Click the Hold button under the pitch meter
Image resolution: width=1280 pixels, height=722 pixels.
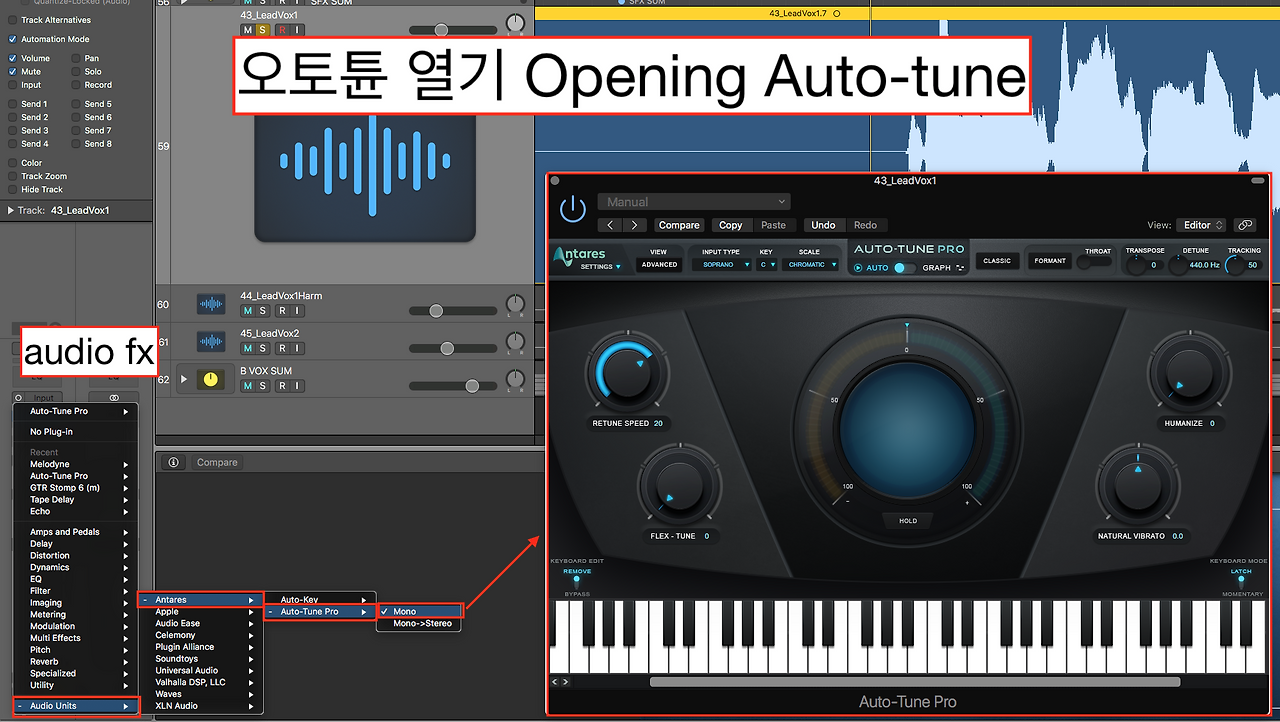908,521
